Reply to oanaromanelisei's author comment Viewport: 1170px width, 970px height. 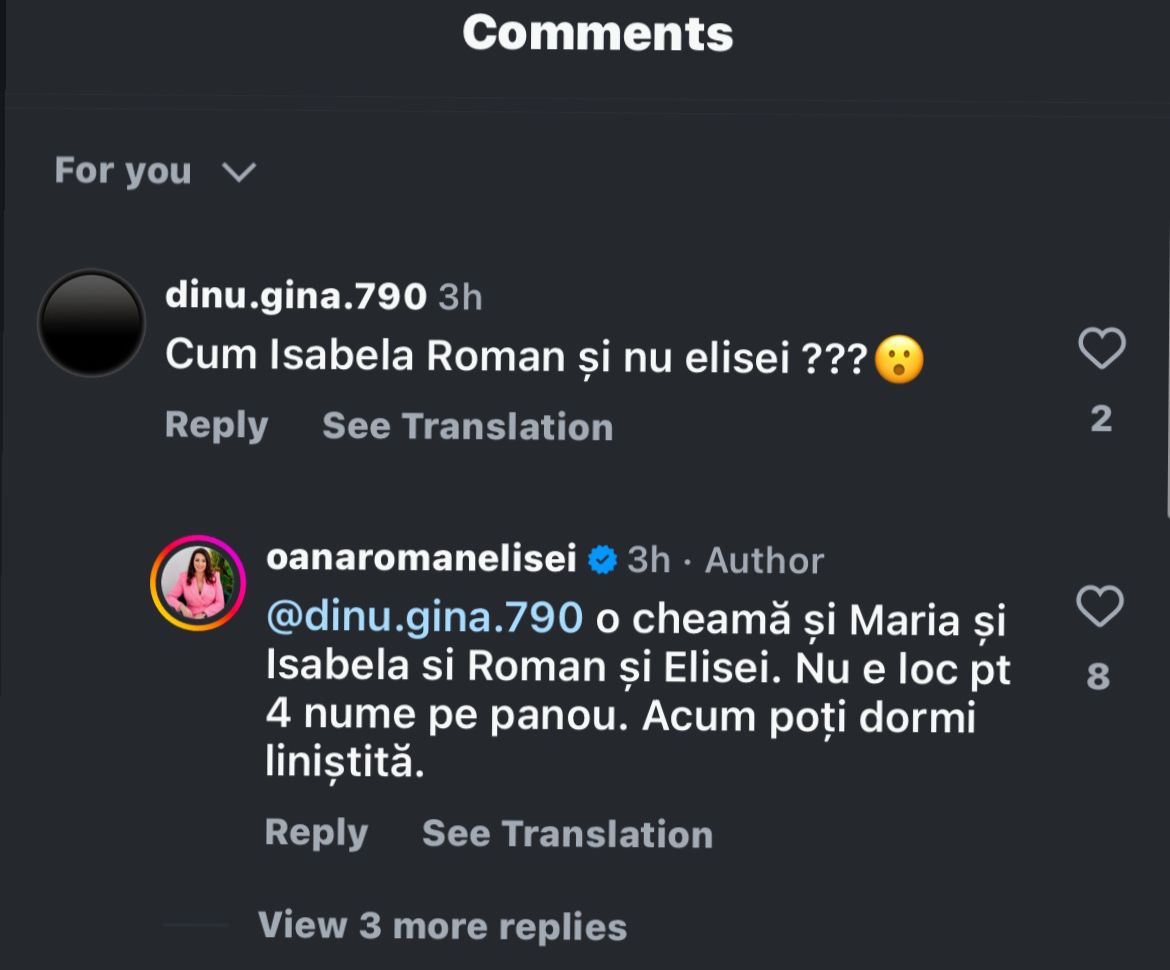316,833
